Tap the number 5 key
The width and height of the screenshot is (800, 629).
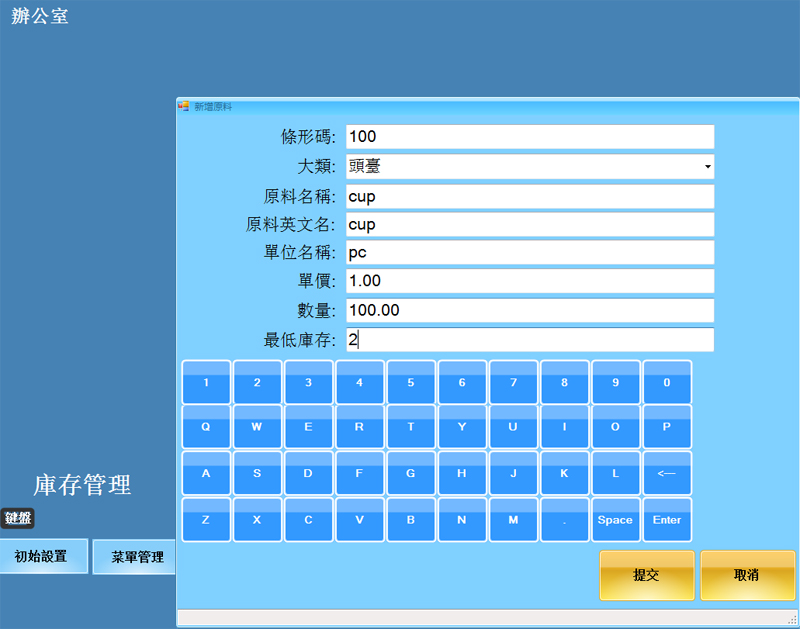[410, 382]
